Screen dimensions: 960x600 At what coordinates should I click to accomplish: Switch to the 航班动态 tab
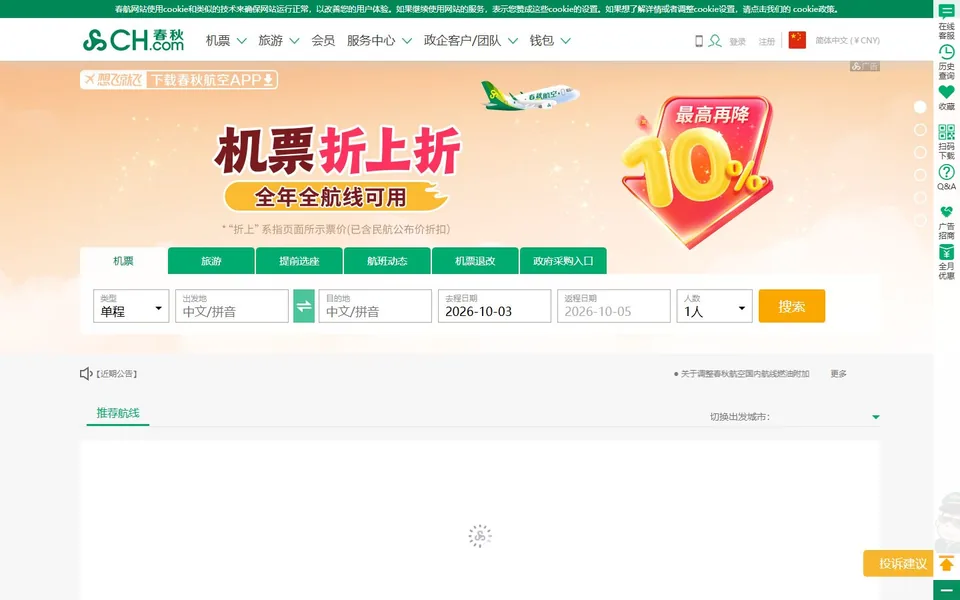pos(387,261)
